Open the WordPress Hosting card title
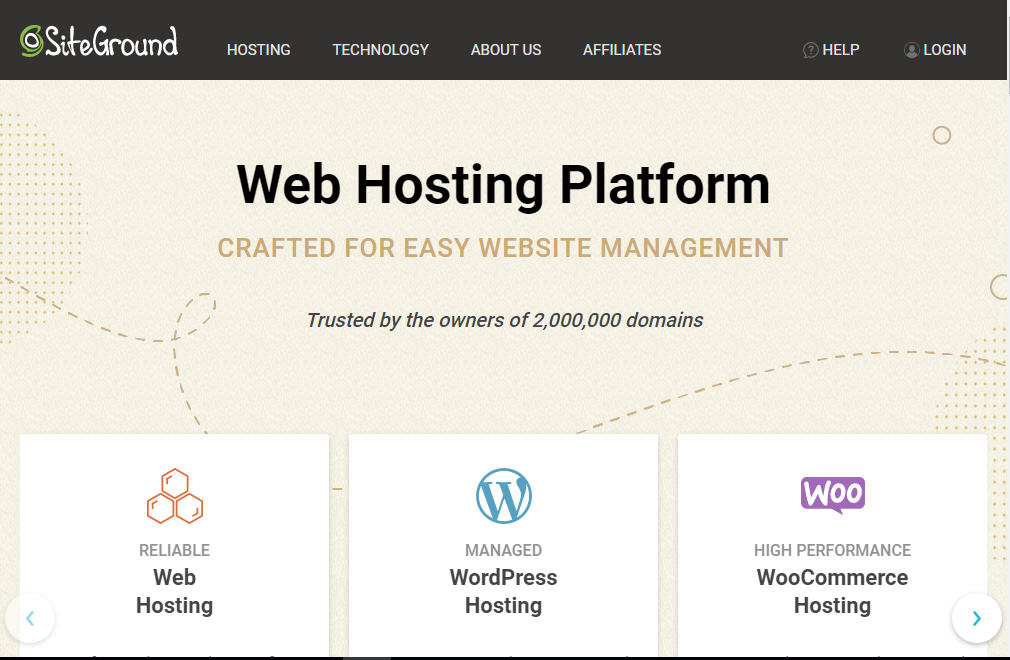The image size is (1010, 660). 504,591
